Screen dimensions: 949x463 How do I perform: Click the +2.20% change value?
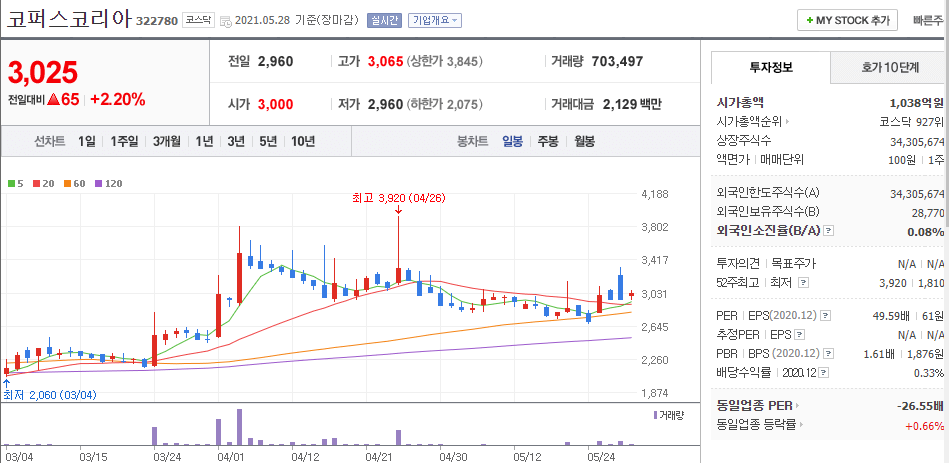click(117, 100)
